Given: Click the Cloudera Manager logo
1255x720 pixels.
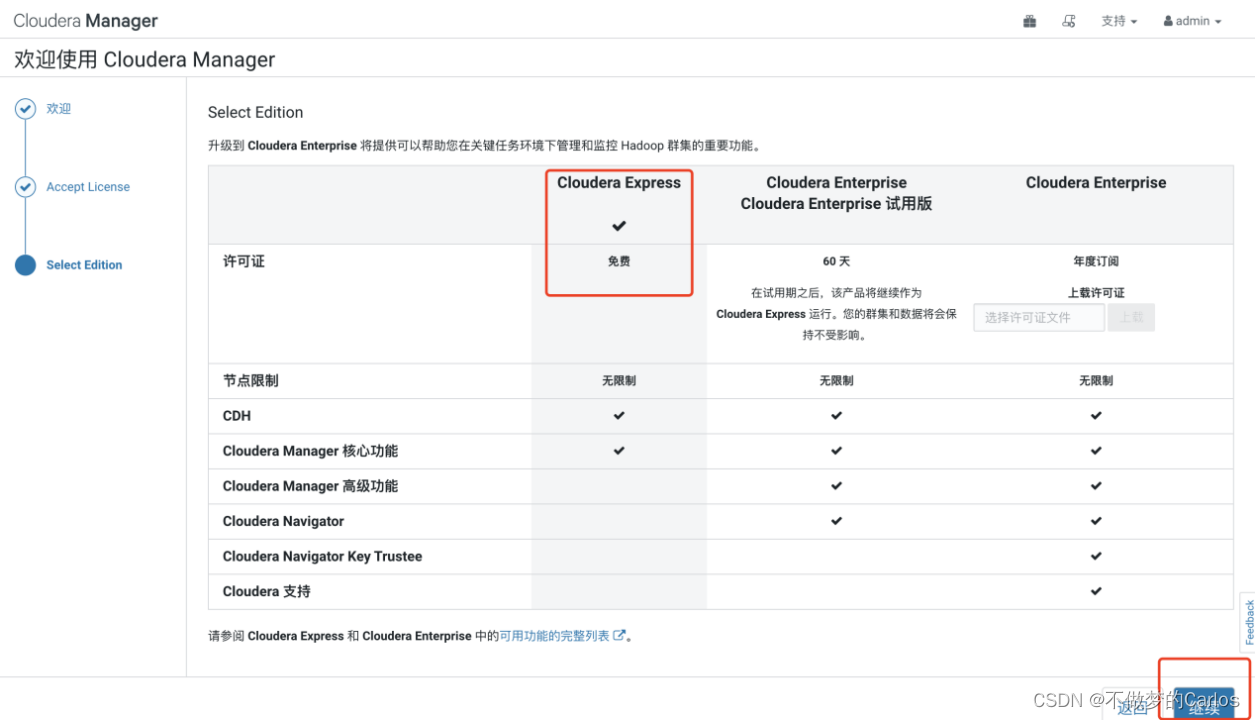Looking at the screenshot, I should [84, 20].
